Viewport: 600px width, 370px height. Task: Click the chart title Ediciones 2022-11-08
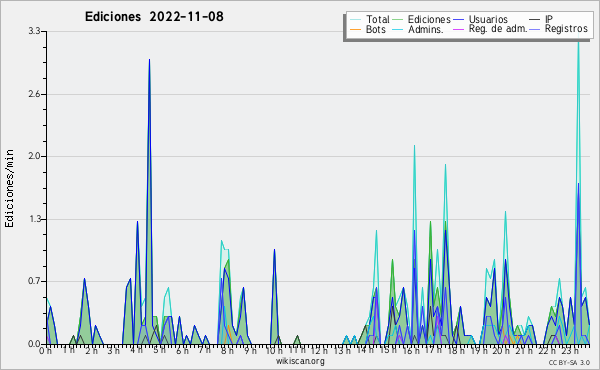click(154, 17)
